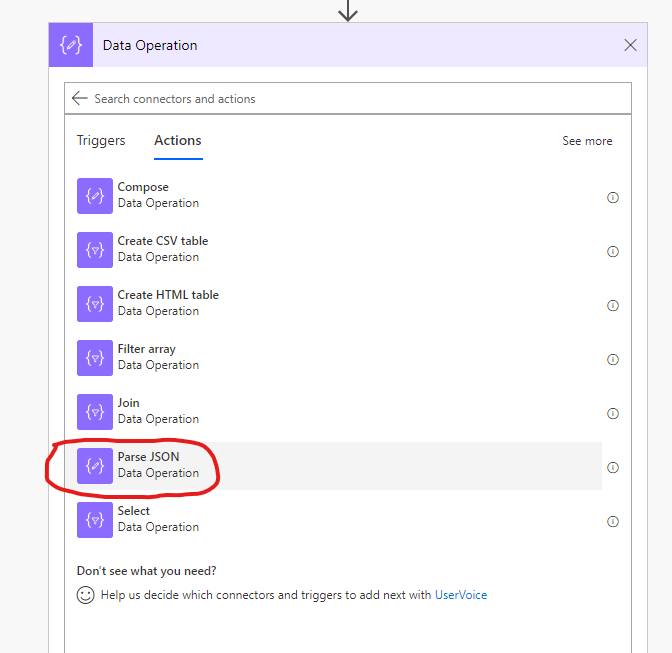Switch to the Triggers tab
The image size is (672, 653).
point(101,141)
